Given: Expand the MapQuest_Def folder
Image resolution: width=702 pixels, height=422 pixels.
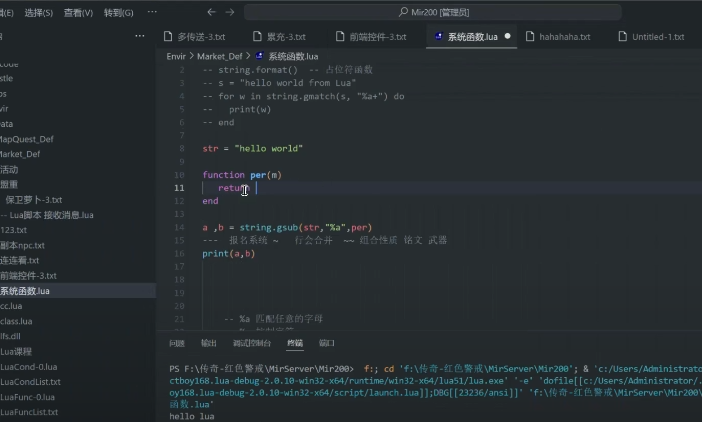Looking at the screenshot, I should pyautogui.click(x=26, y=139).
